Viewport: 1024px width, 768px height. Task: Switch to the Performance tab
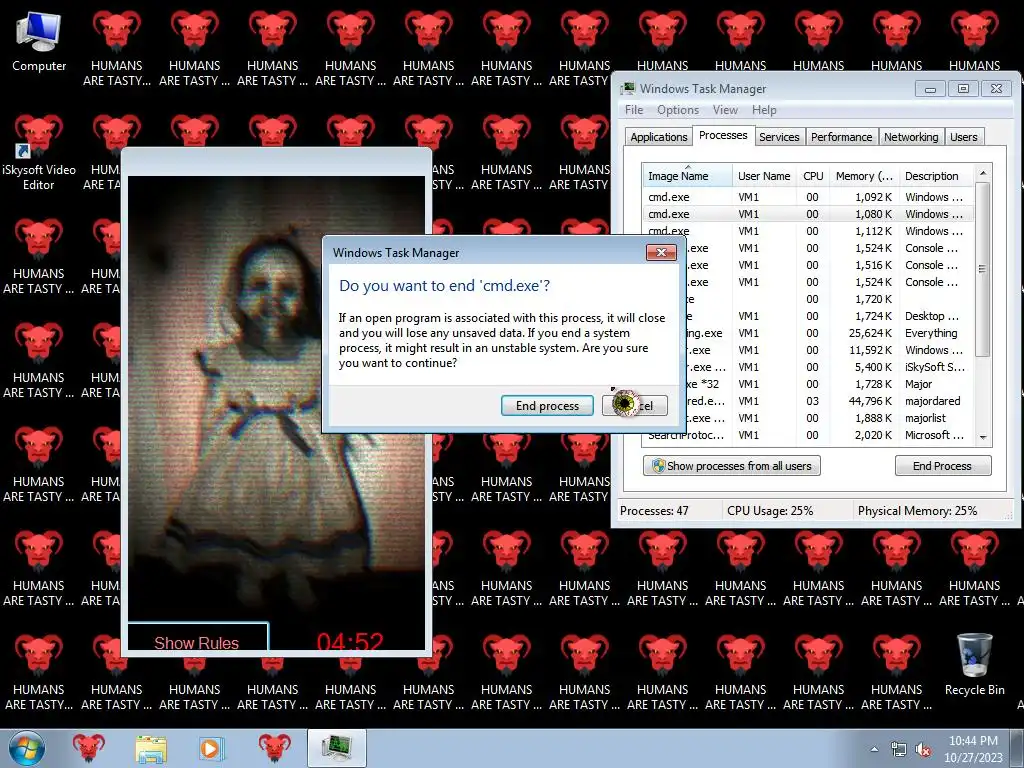click(841, 136)
